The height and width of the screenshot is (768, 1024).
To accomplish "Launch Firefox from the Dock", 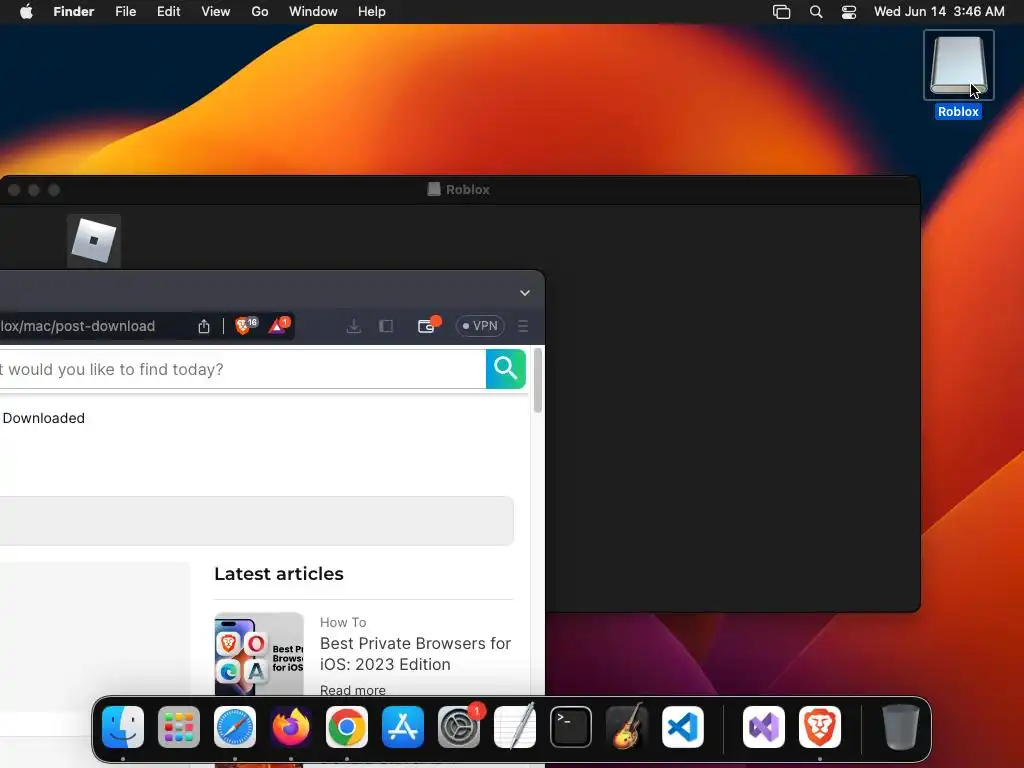I will point(291,727).
